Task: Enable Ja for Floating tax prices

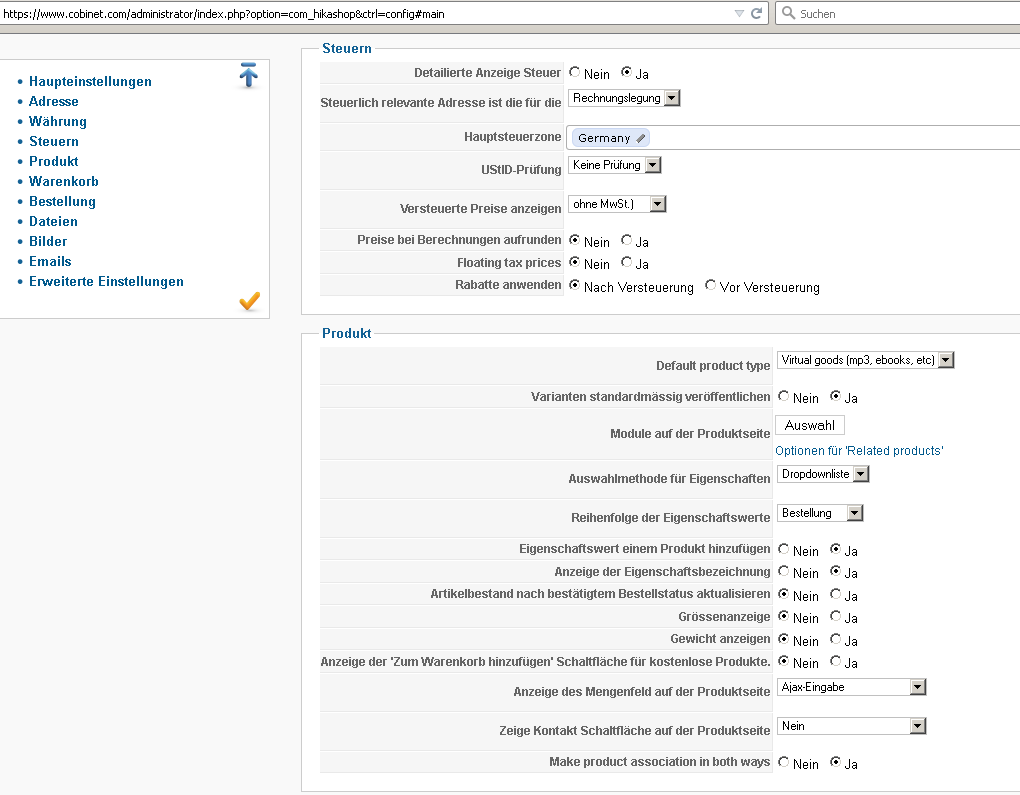Action: pyautogui.click(x=626, y=262)
